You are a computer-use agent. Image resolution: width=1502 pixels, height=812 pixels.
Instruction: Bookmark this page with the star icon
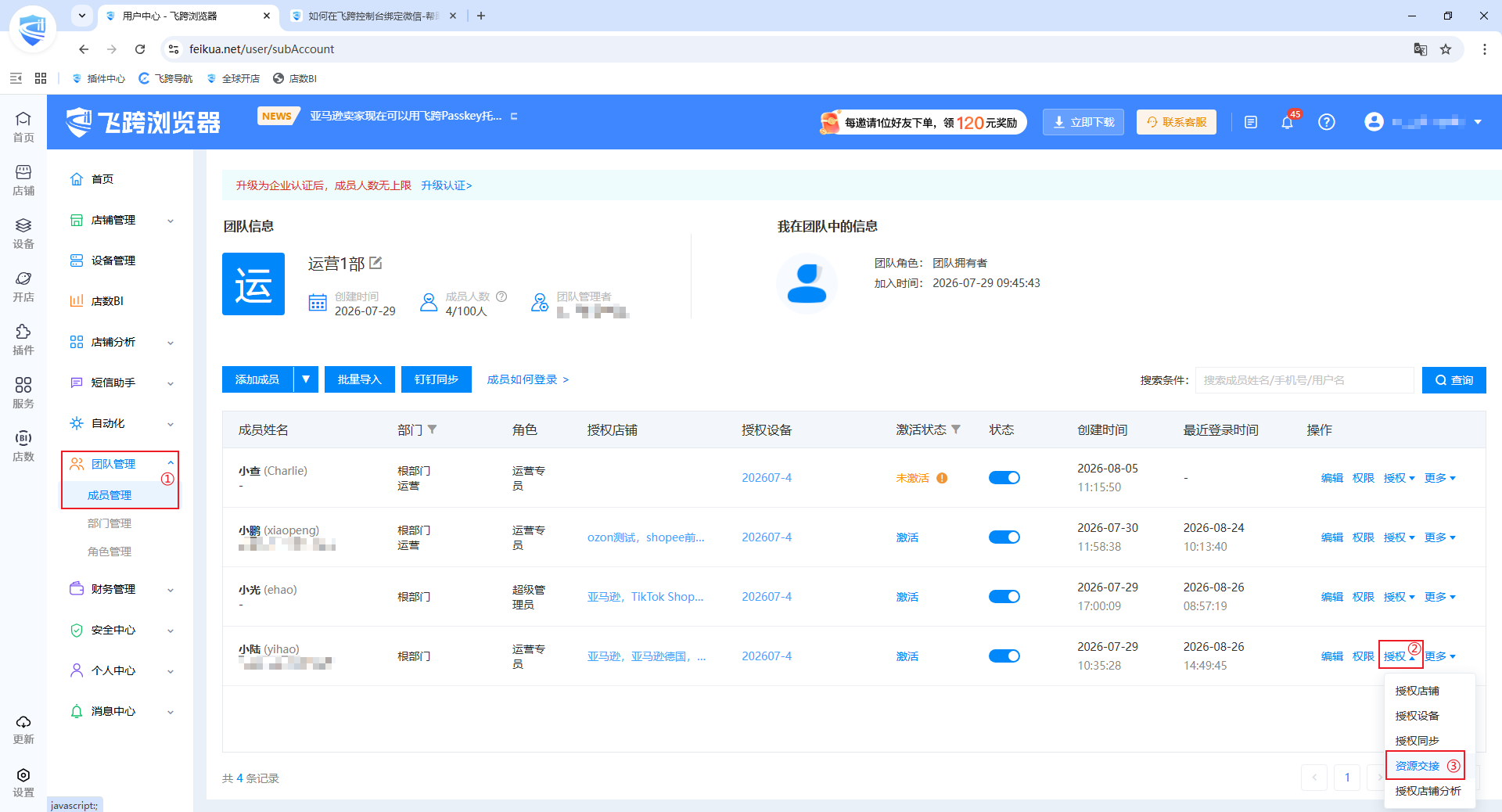click(1446, 49)
